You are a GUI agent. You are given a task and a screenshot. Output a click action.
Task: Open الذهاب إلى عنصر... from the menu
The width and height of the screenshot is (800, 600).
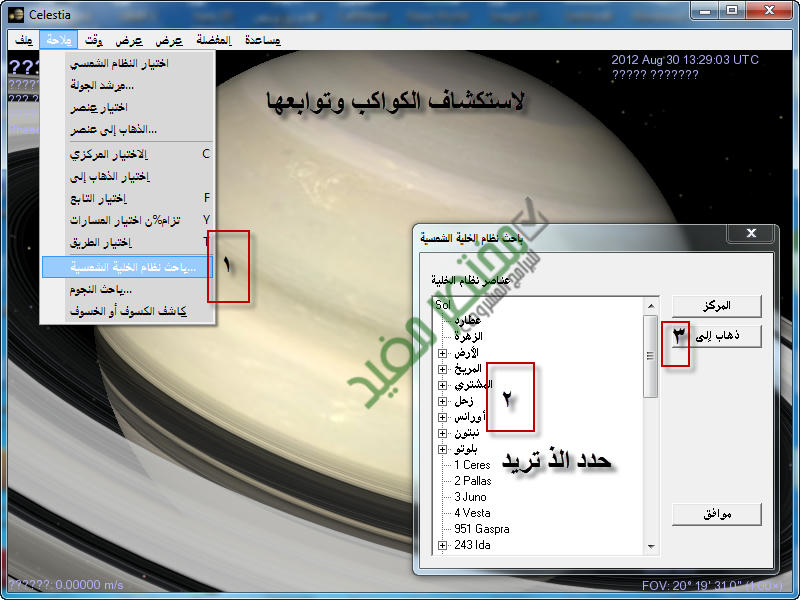pos(127,130)
